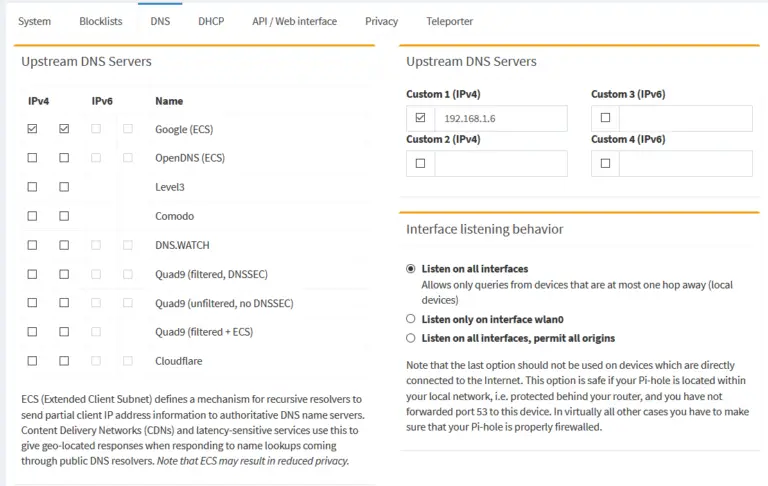Check second IPv6 box for OpenDNS (ECS)
This screenshot has height=486, width=768.
coord(128,158)
